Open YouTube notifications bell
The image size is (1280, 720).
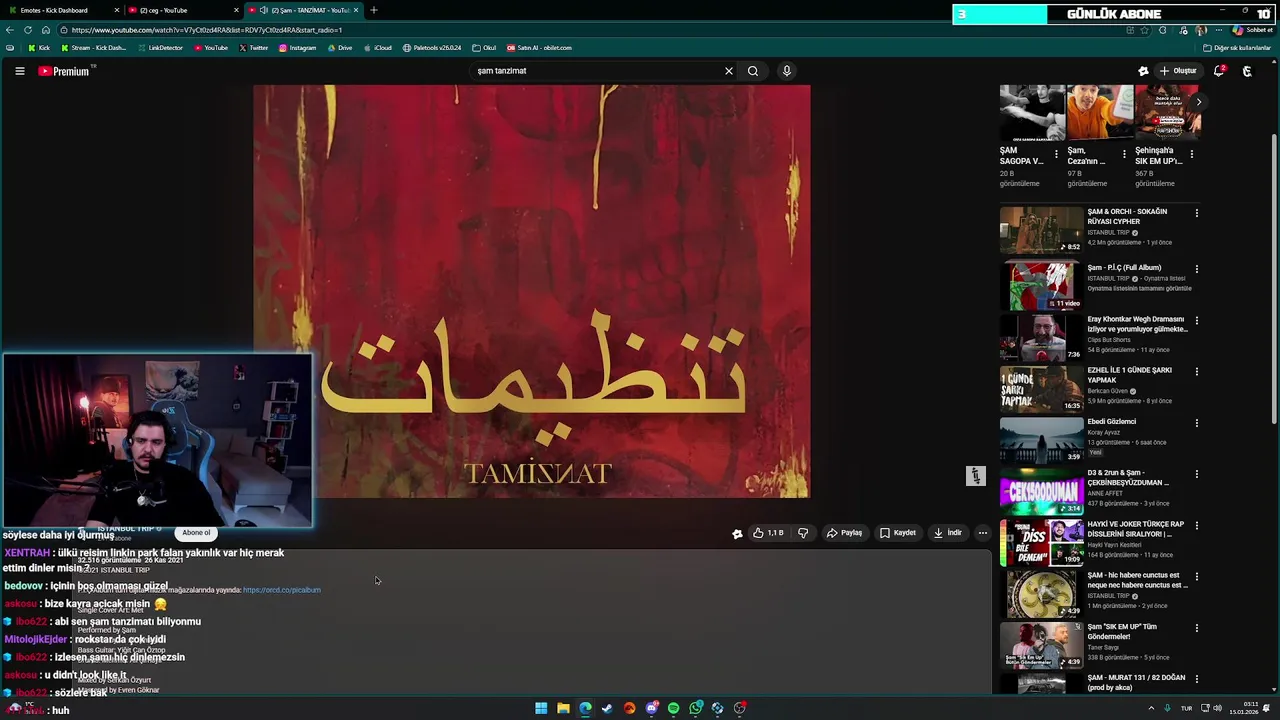click(1219, 71)
